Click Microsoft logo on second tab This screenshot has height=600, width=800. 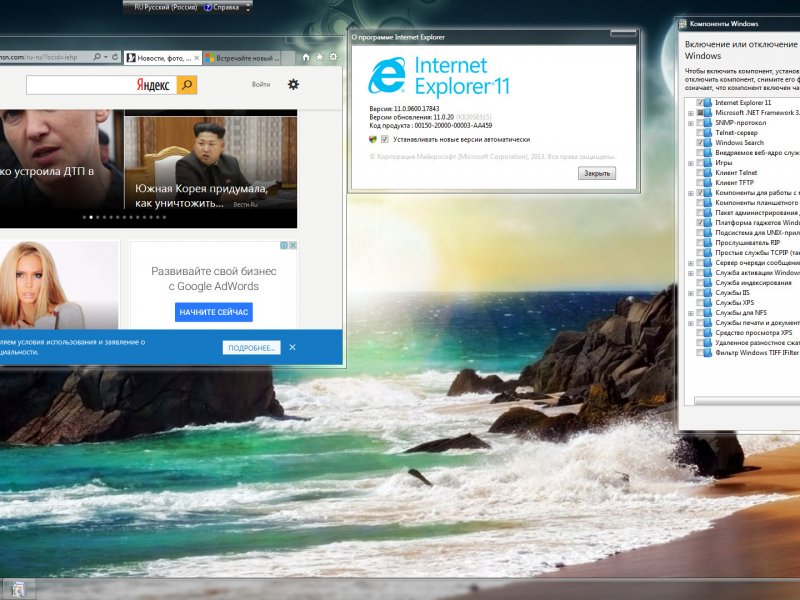(x=210, y=58)
